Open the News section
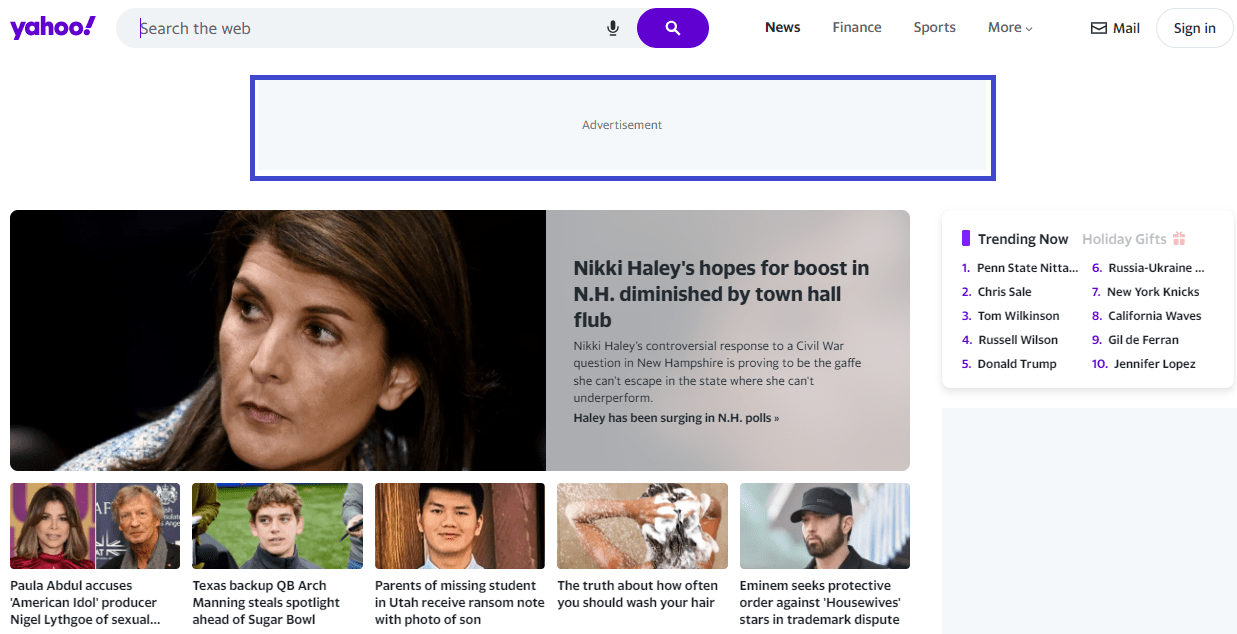The height and width of the screenshot is (634, 1237). click(x=783, y=28)
